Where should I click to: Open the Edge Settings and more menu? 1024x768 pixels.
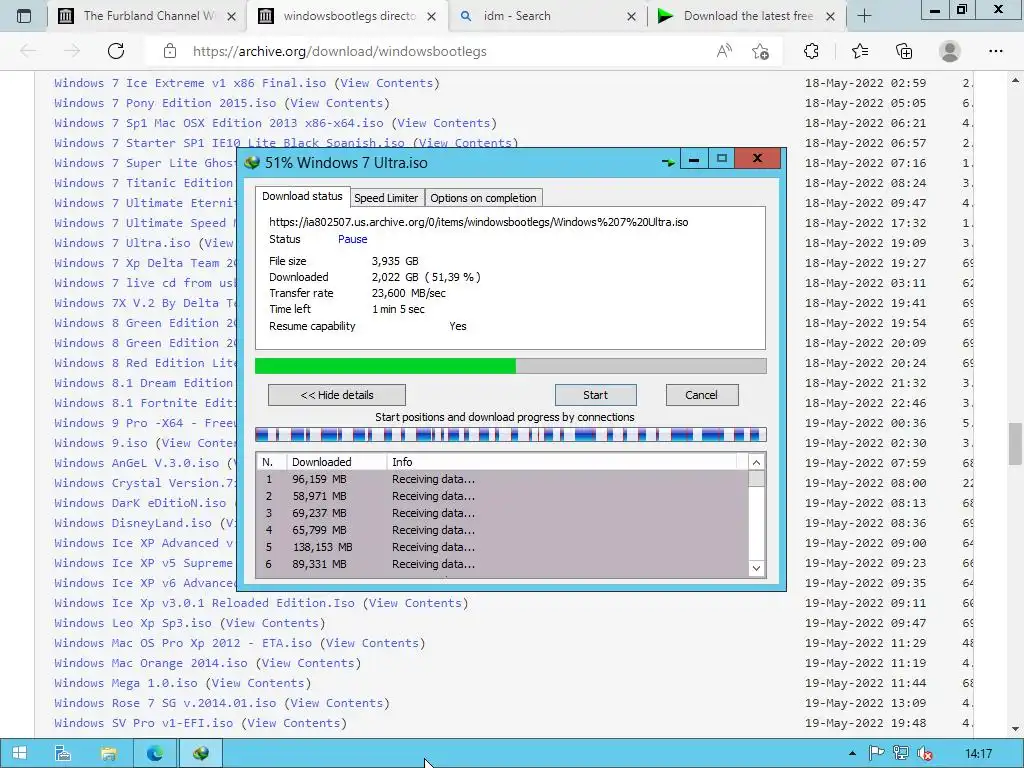click(995, 51)
